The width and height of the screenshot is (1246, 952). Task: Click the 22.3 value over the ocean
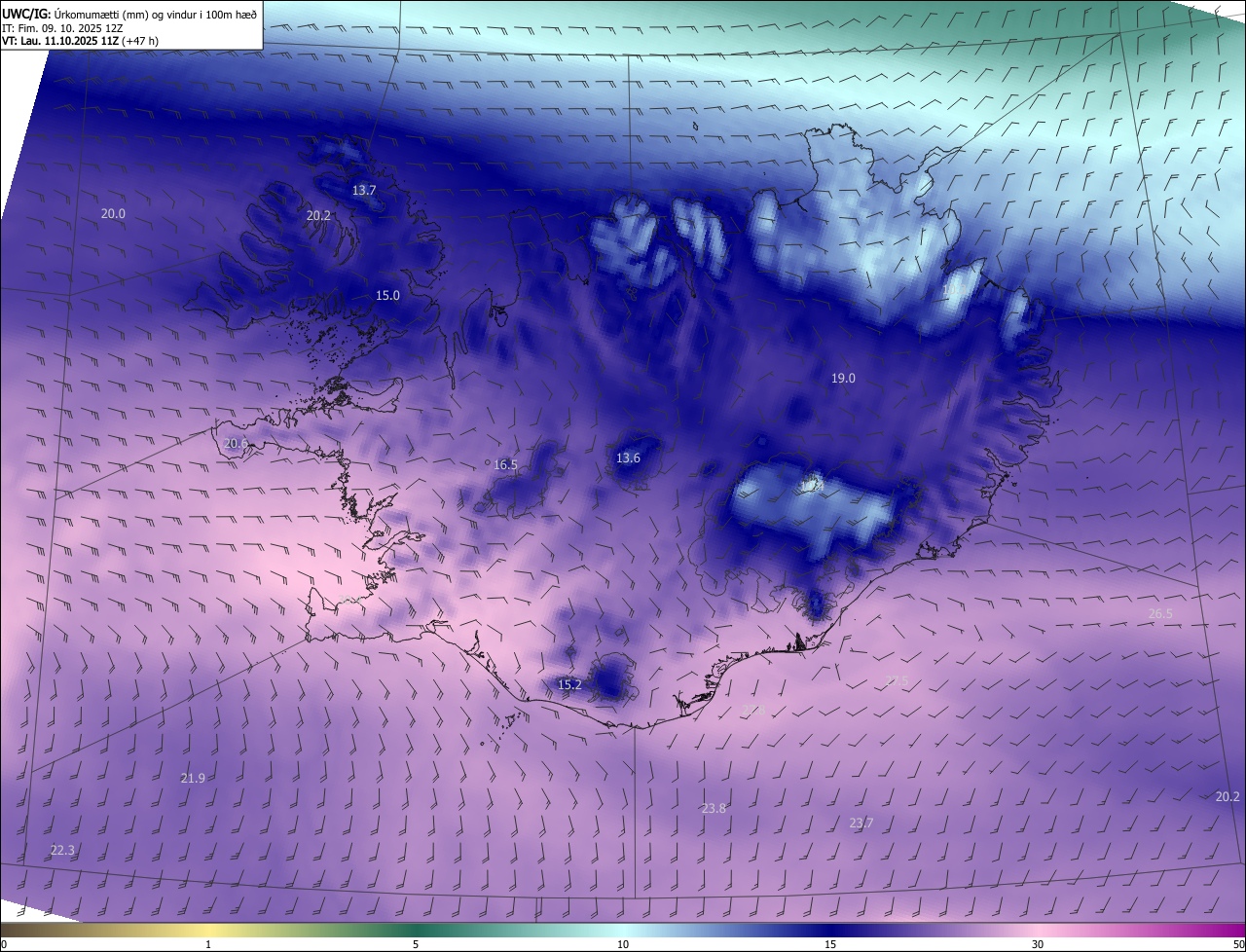click(x=62, y=850)
